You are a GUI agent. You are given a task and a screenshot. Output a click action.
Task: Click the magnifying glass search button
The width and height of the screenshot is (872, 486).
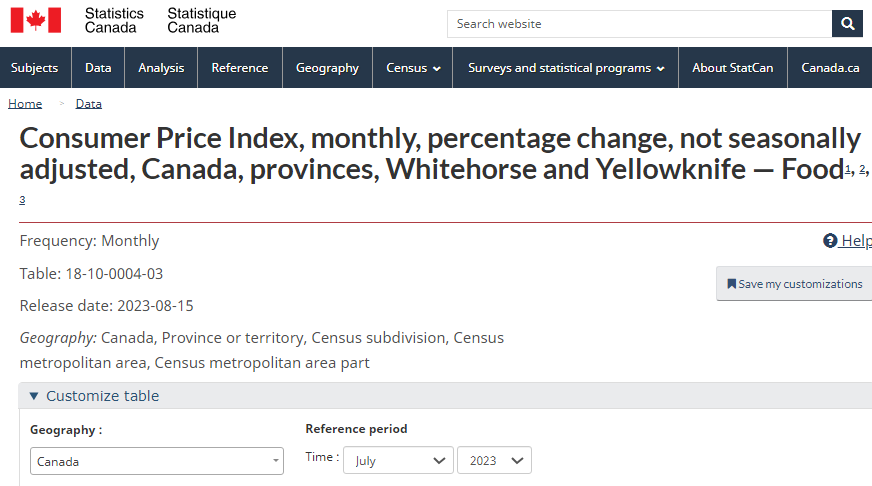[847, 24]
